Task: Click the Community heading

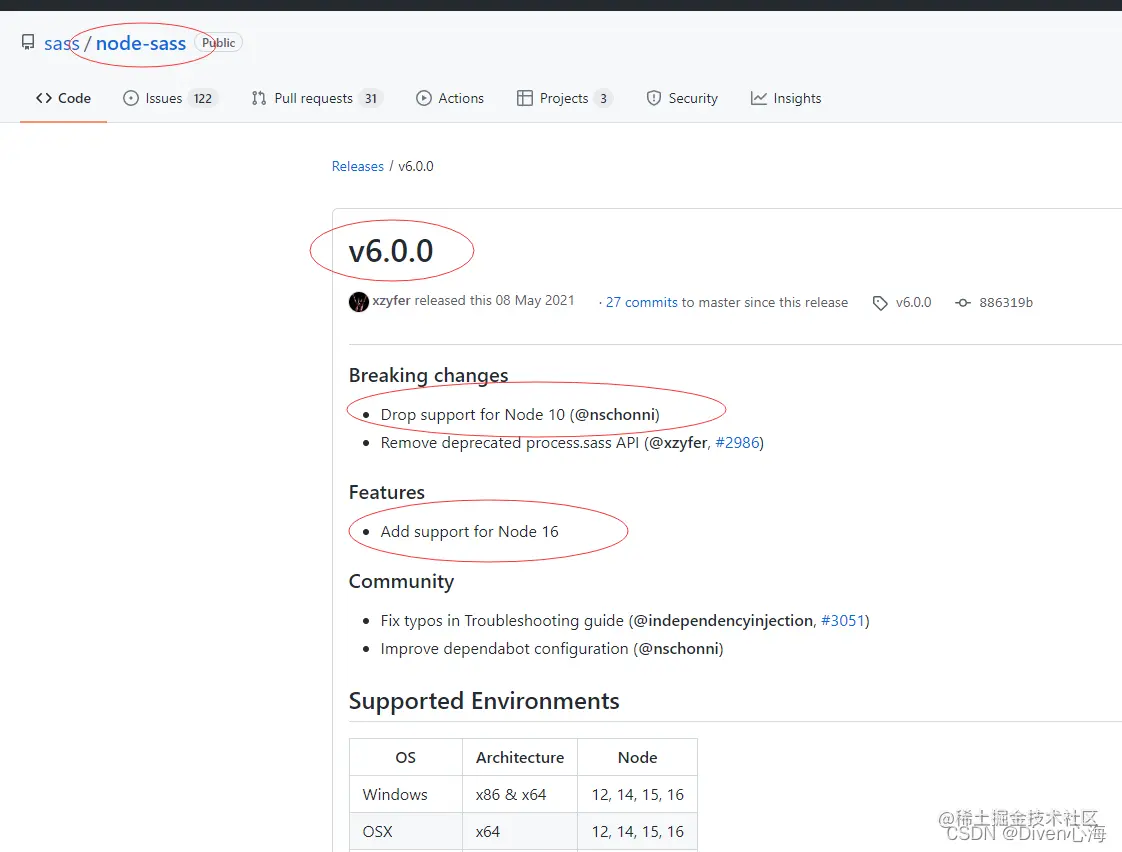Action: pos(401,582)
